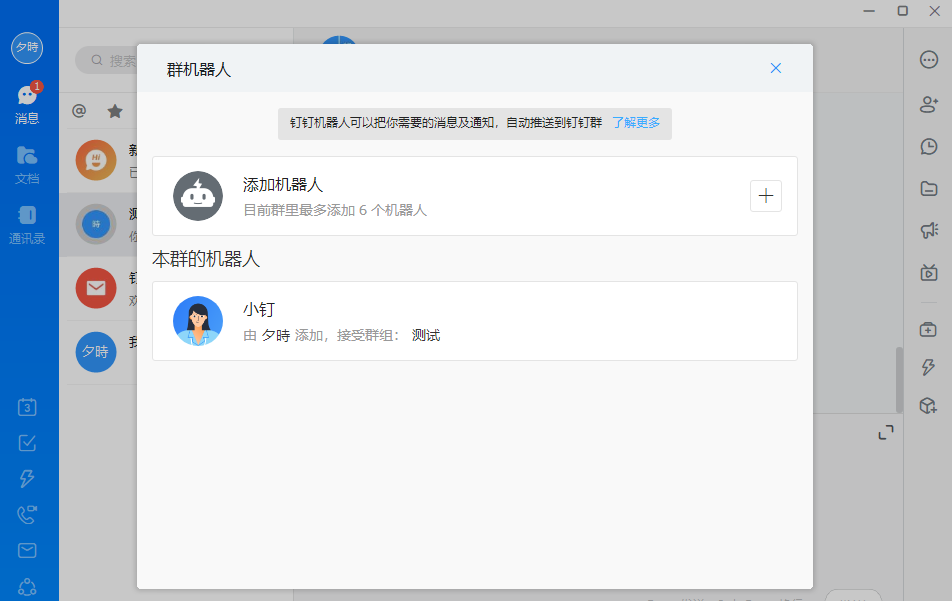Maximize the DingTalk window
Viewport: 952px width, 601px height.
(902, 11)
